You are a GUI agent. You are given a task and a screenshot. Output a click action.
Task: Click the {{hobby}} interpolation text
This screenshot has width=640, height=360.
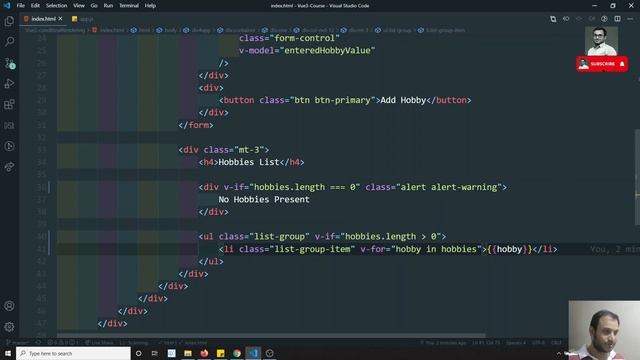(x=509, y=249)
